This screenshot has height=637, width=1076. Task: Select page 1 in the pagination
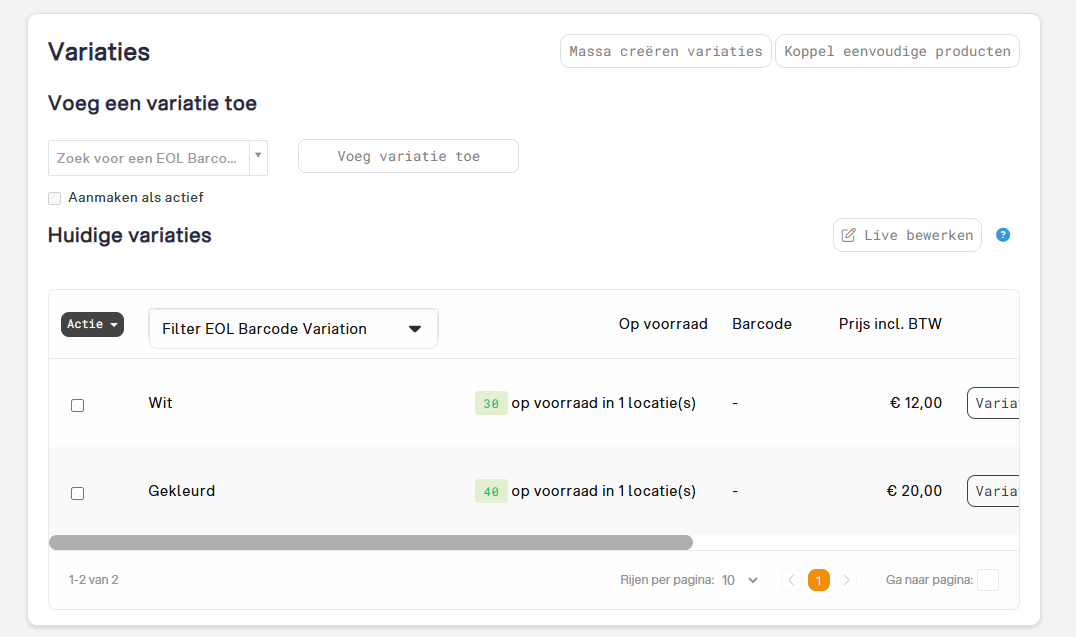819,580
